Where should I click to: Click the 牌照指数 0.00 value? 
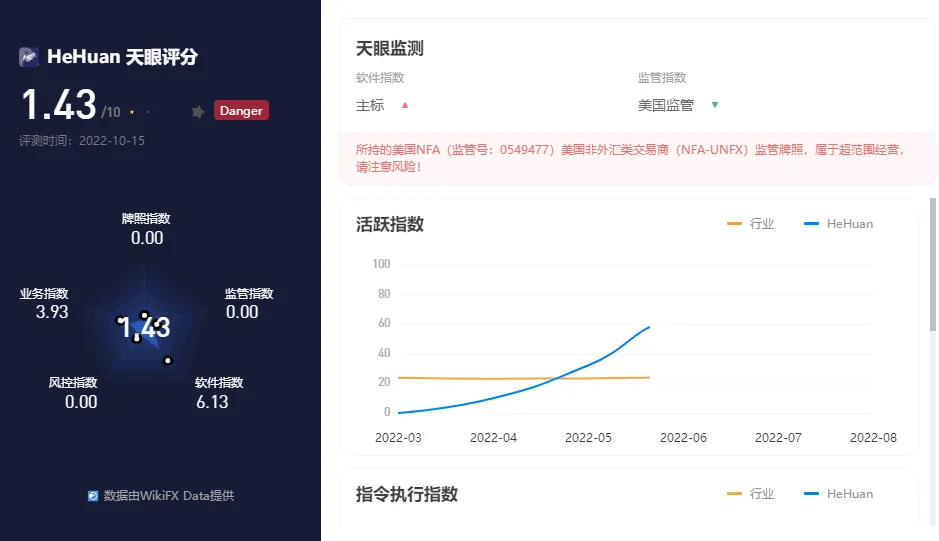(x=147, y=238)
